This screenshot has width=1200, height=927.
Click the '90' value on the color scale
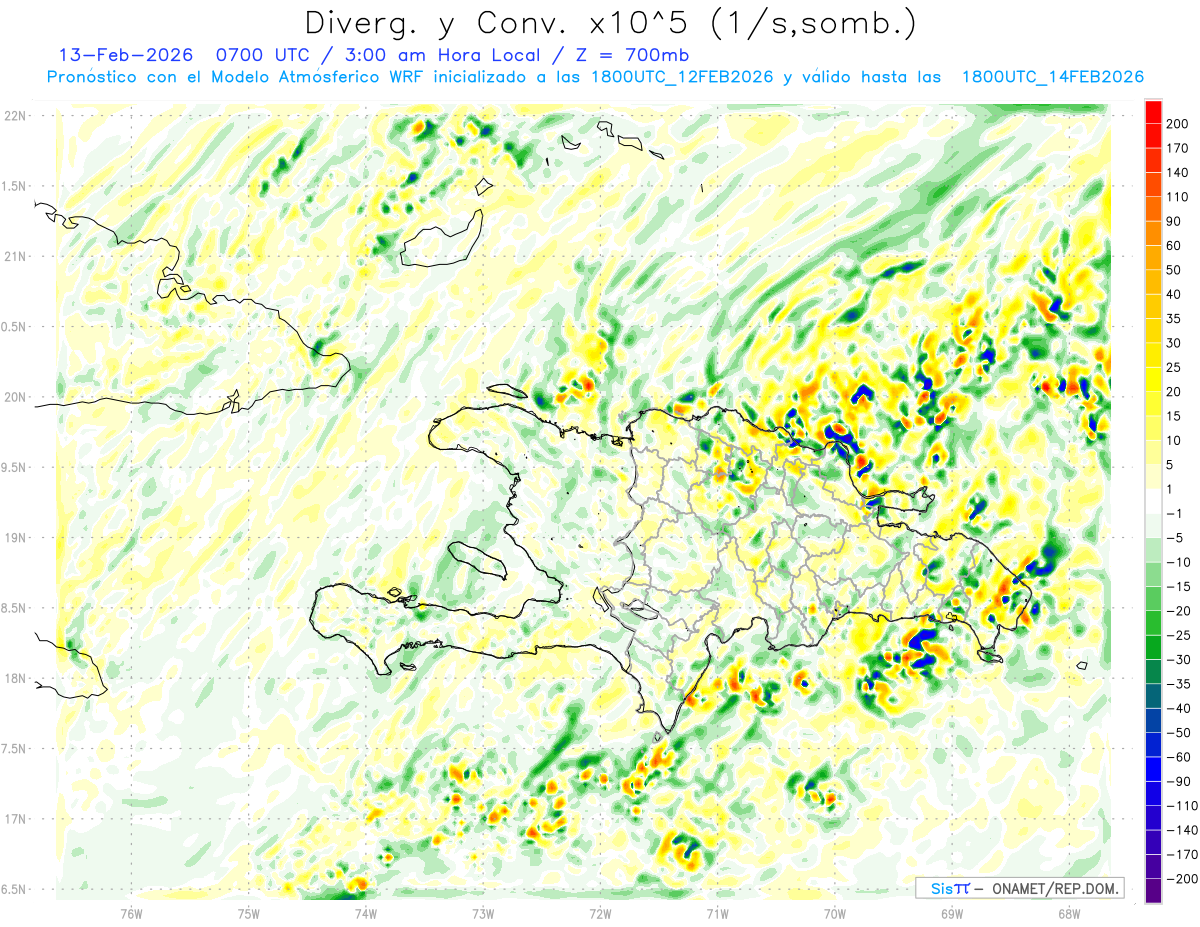click(1174, 221)
